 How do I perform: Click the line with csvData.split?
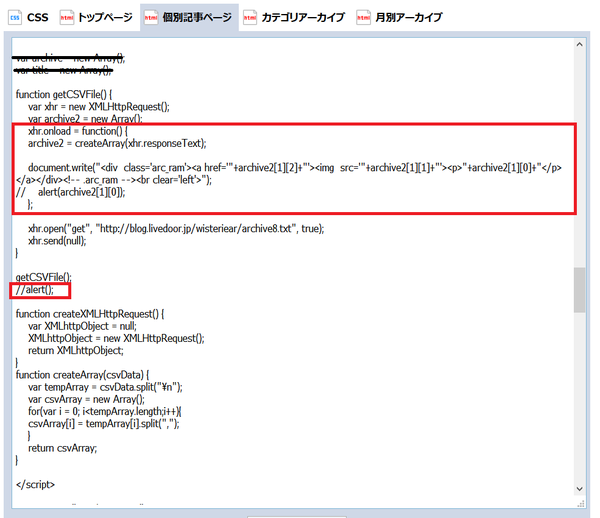point(105,387)
